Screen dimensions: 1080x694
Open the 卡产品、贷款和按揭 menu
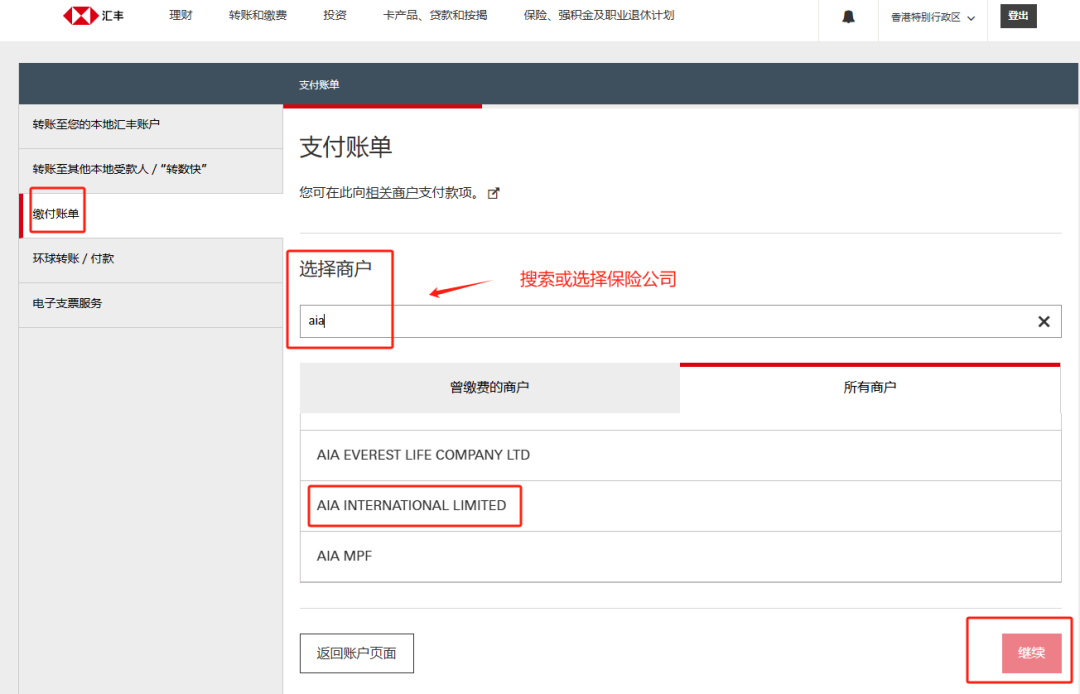[435, 16]
